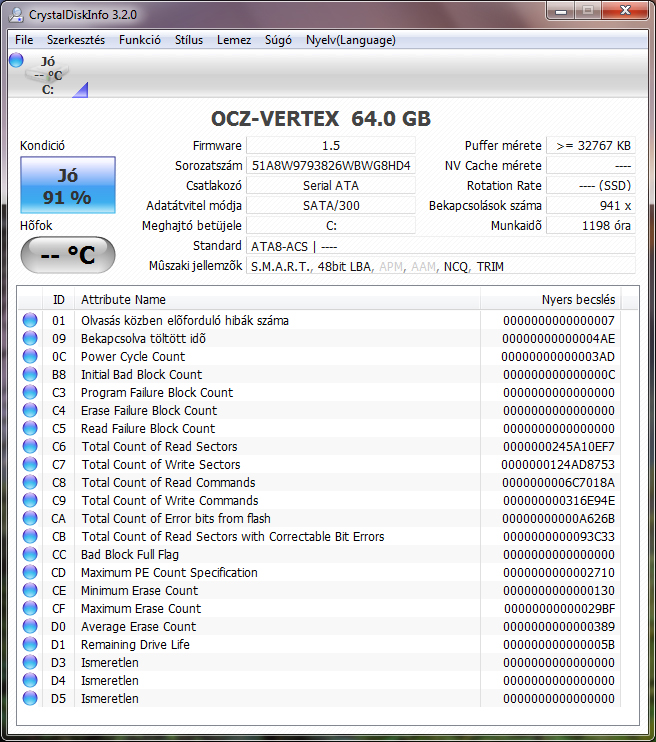Click status orb for Total Count of Write Commands

[x=30, y=500]
